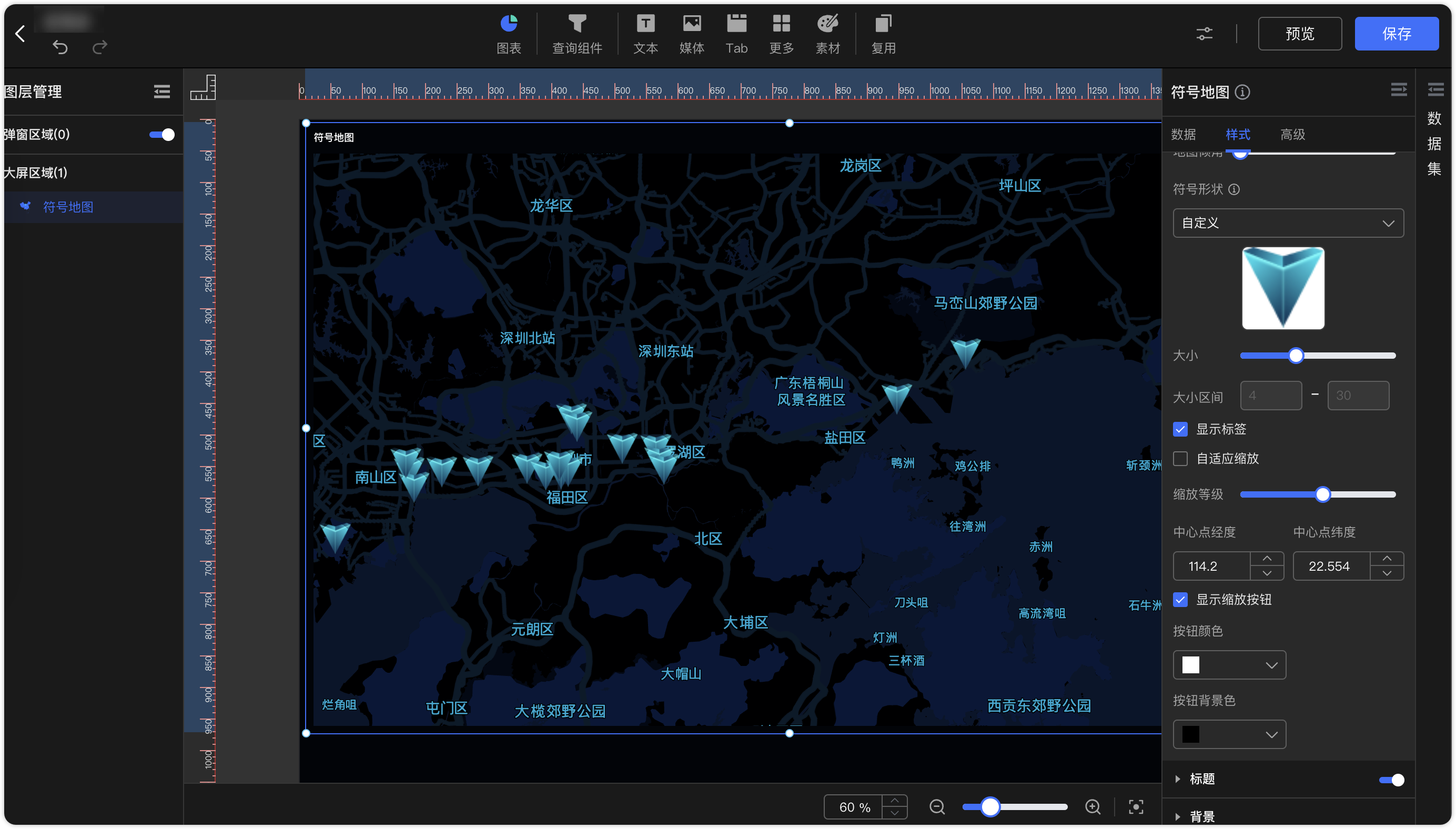Screen dimensions: 1456x829
Task: Increase 中心点经度 with the up arrow
Action: 1267,559
